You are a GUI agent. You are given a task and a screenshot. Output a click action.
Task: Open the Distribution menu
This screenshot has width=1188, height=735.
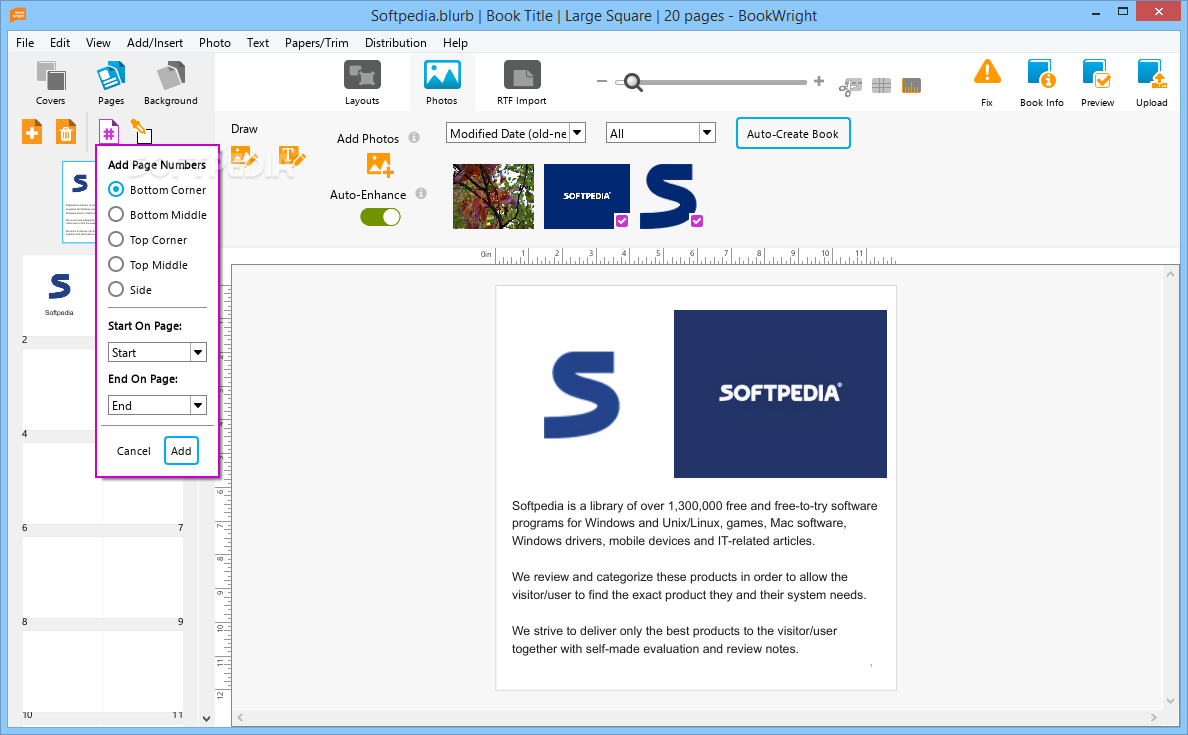(x=395, y=42)
